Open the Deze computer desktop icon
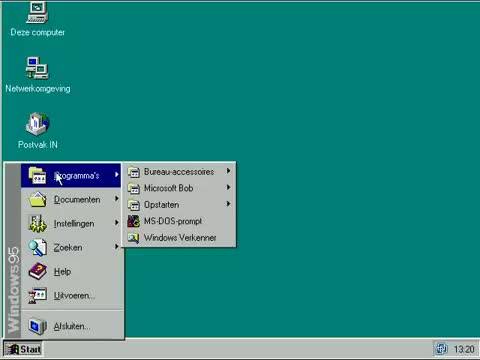This screenshot has height=360, width=480. tap(37, 13)
